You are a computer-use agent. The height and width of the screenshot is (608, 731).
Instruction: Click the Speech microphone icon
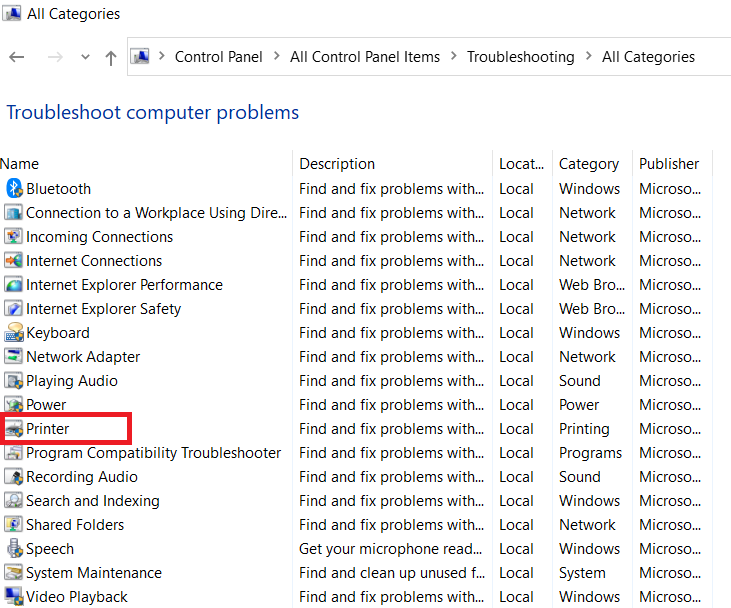14,548
